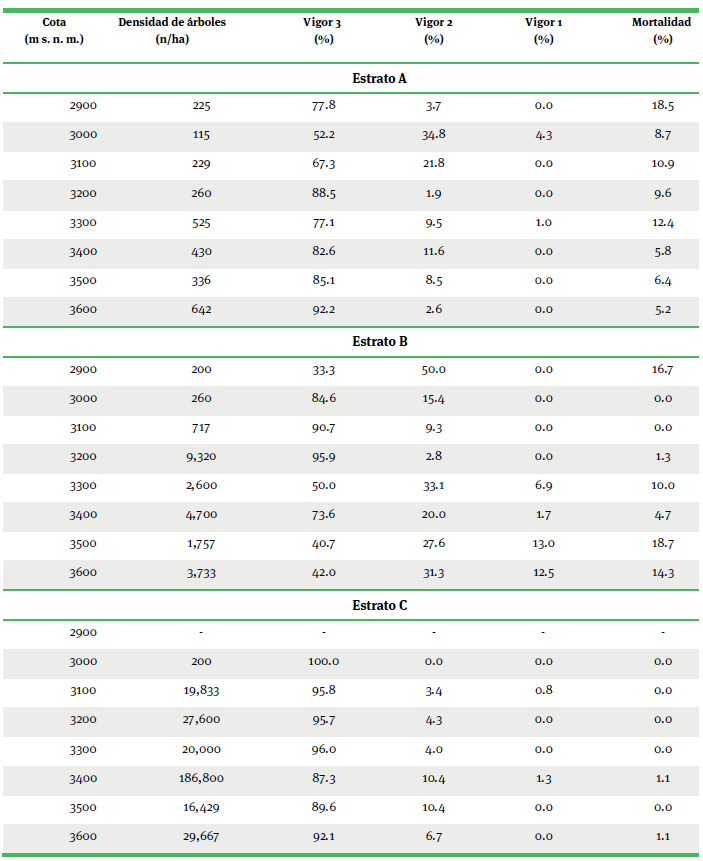
Task: Select the 6.9 Vigor 1 value
Action: 543,486
